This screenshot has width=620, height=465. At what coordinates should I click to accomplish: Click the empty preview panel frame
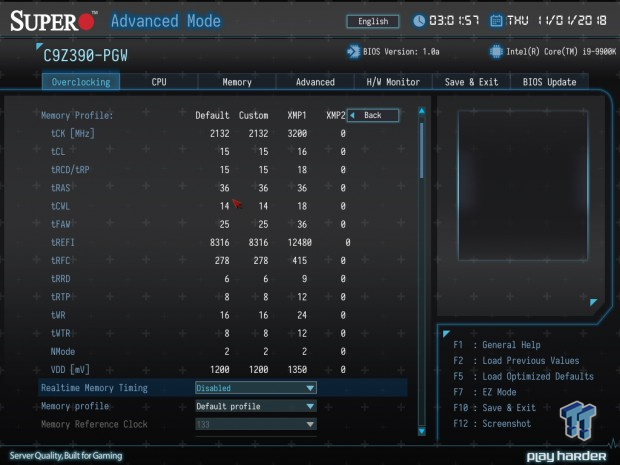523,185
